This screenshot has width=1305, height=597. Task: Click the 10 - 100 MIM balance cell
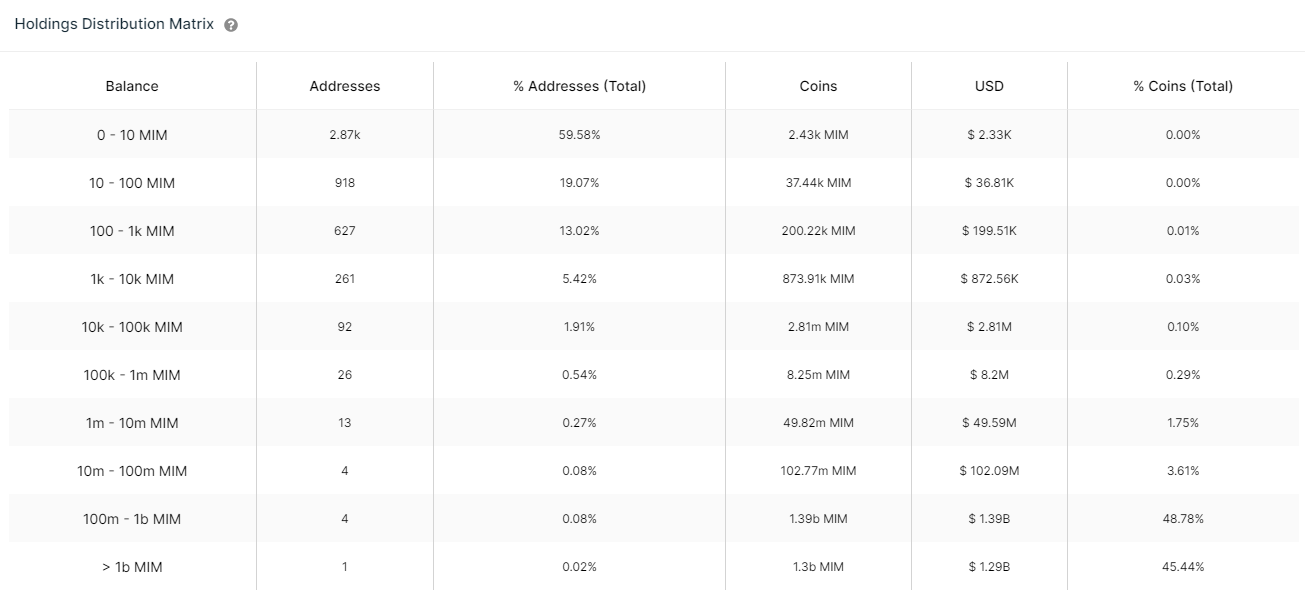pyautogui.click(x=132, y=183)
